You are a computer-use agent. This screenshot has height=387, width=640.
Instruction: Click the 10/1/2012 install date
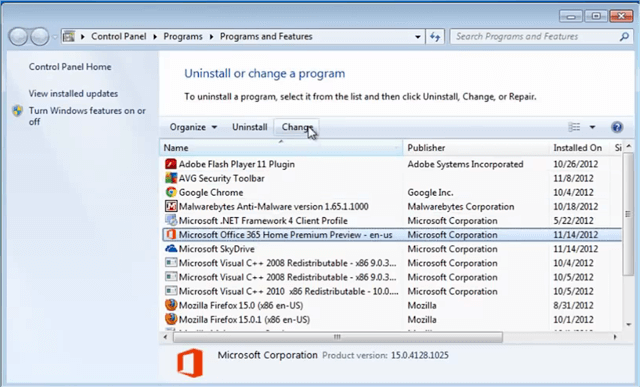tap(573, 319)
